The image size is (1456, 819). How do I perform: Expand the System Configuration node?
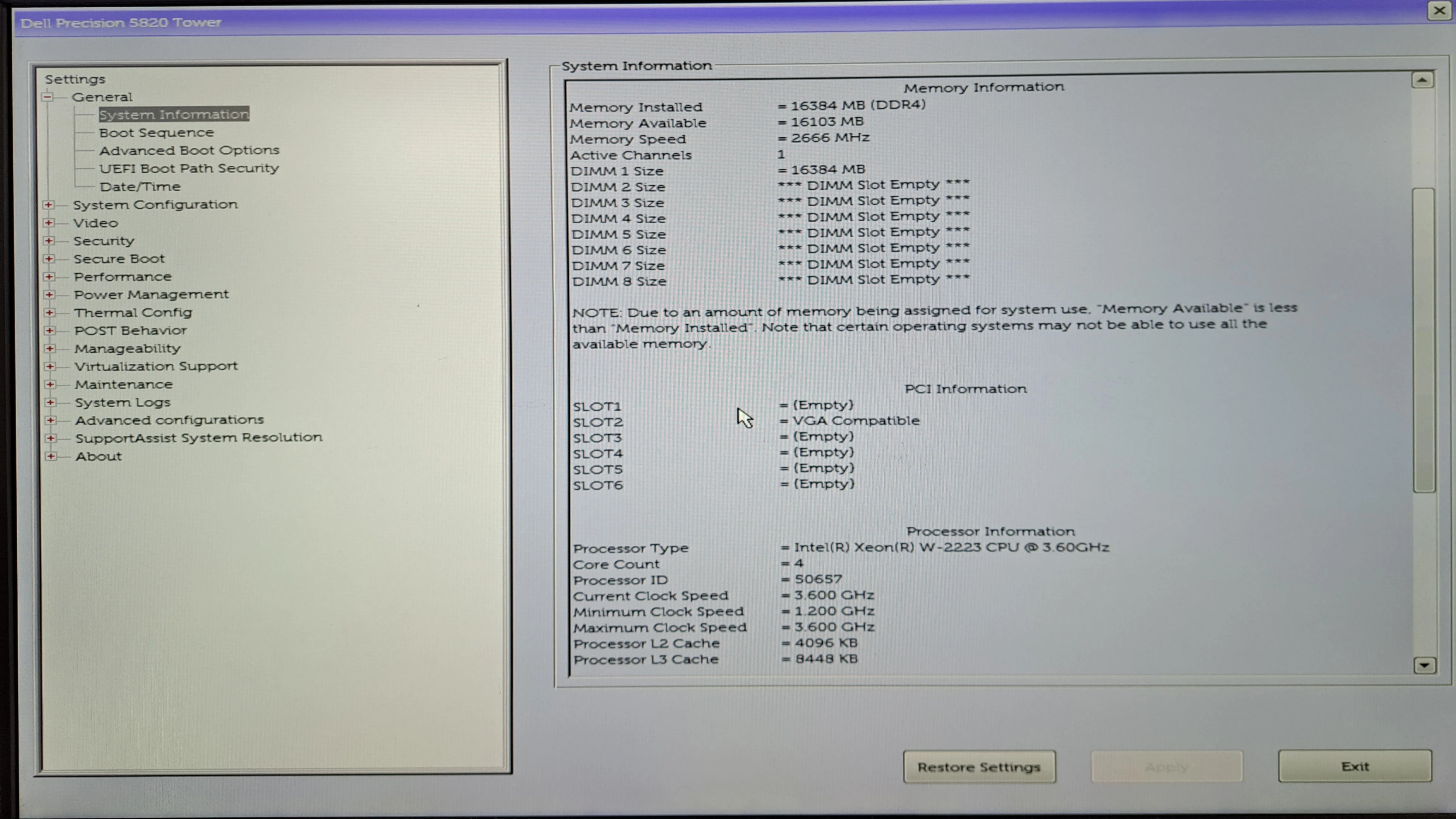pos(49,205)
